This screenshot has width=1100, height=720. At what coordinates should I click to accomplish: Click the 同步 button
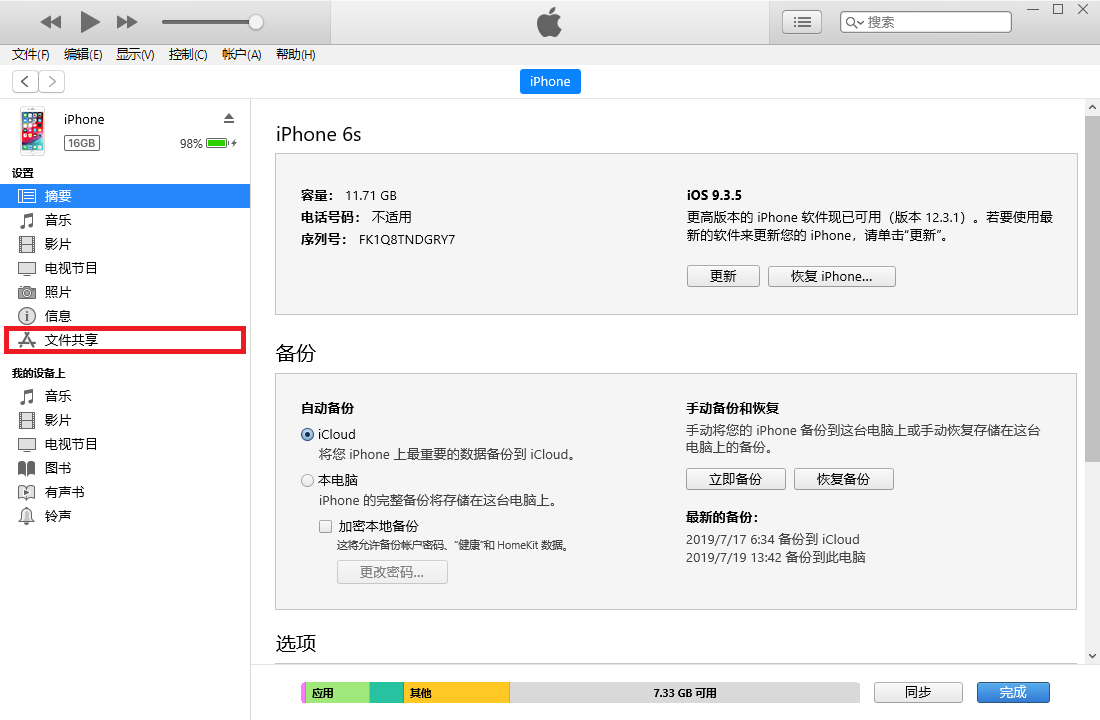pos(918,693)
